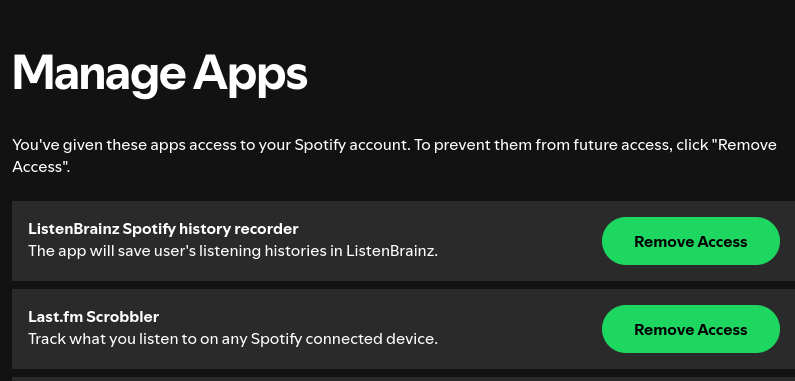The height and width of the screenshot is (381, 795).
Task: Click the partially visible third app row
Action: click(404, 379)
